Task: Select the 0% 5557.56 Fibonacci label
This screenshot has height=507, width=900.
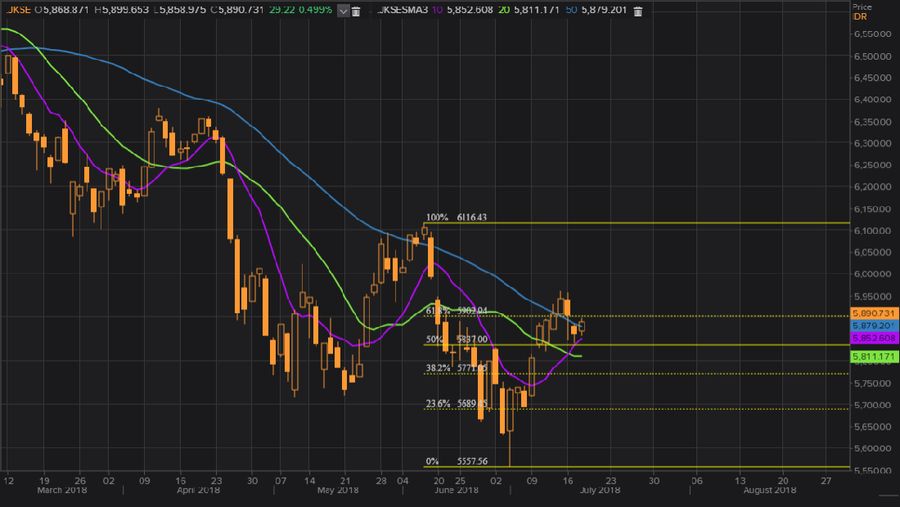Action: [456, 461]
